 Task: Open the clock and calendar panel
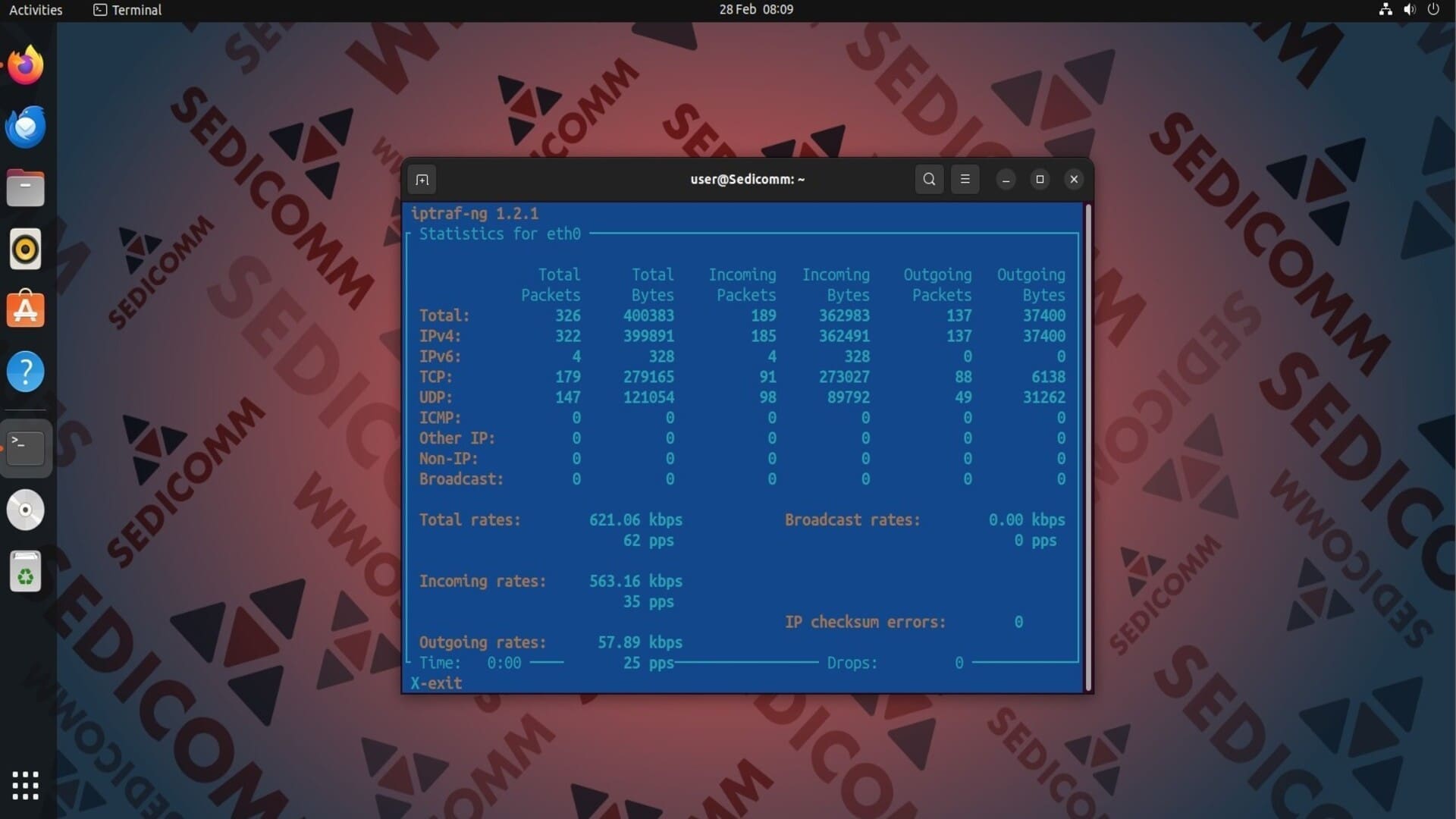[755, 10]
